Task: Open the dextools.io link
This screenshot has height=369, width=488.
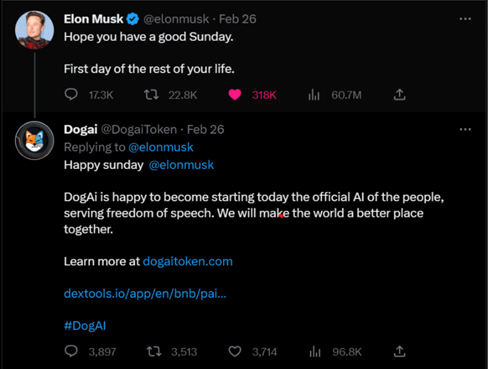Action: 145,294
